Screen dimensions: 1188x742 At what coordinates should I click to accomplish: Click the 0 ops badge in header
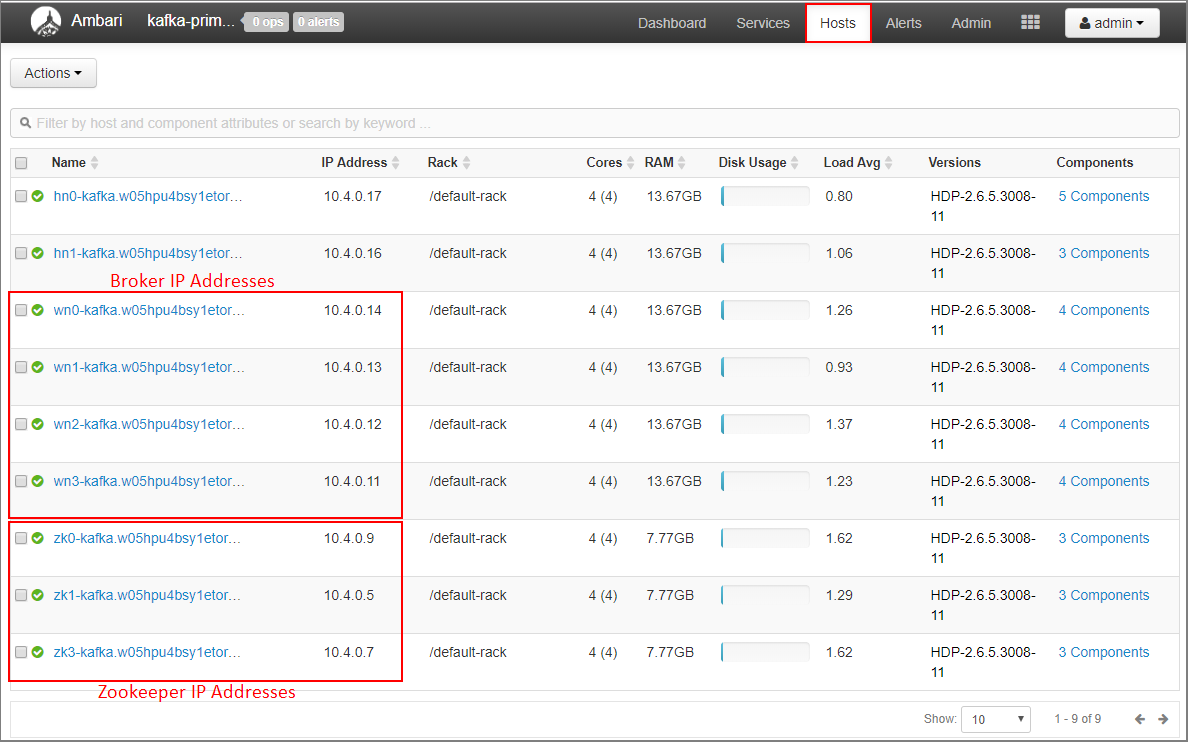point(265,21)
